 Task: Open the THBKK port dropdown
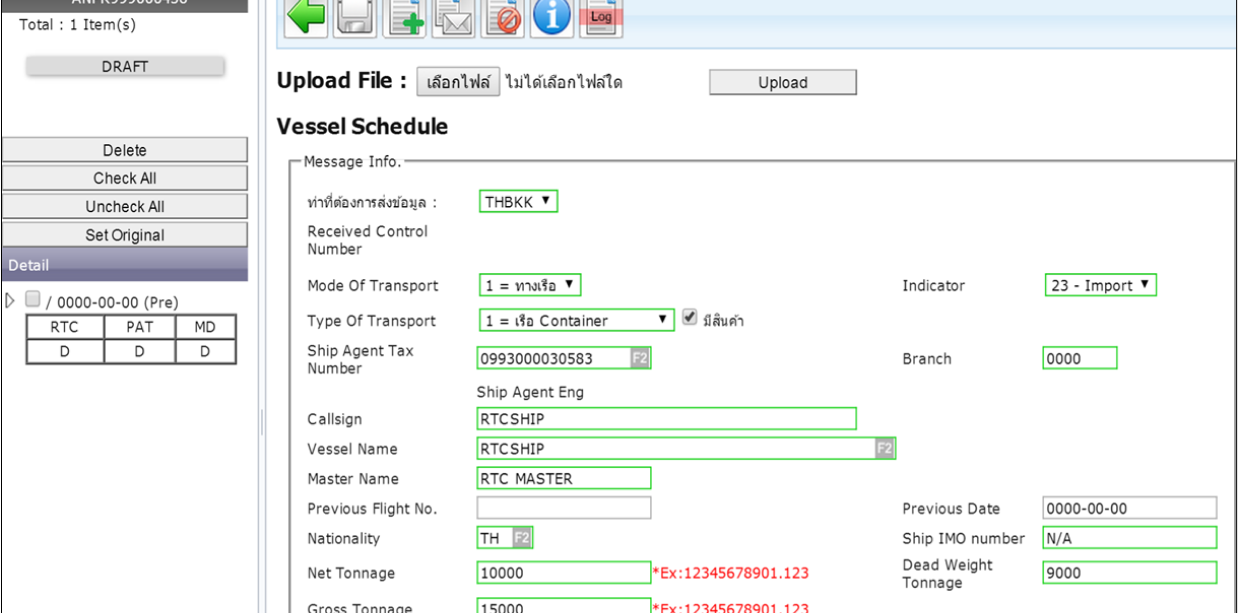click(518, 202)
